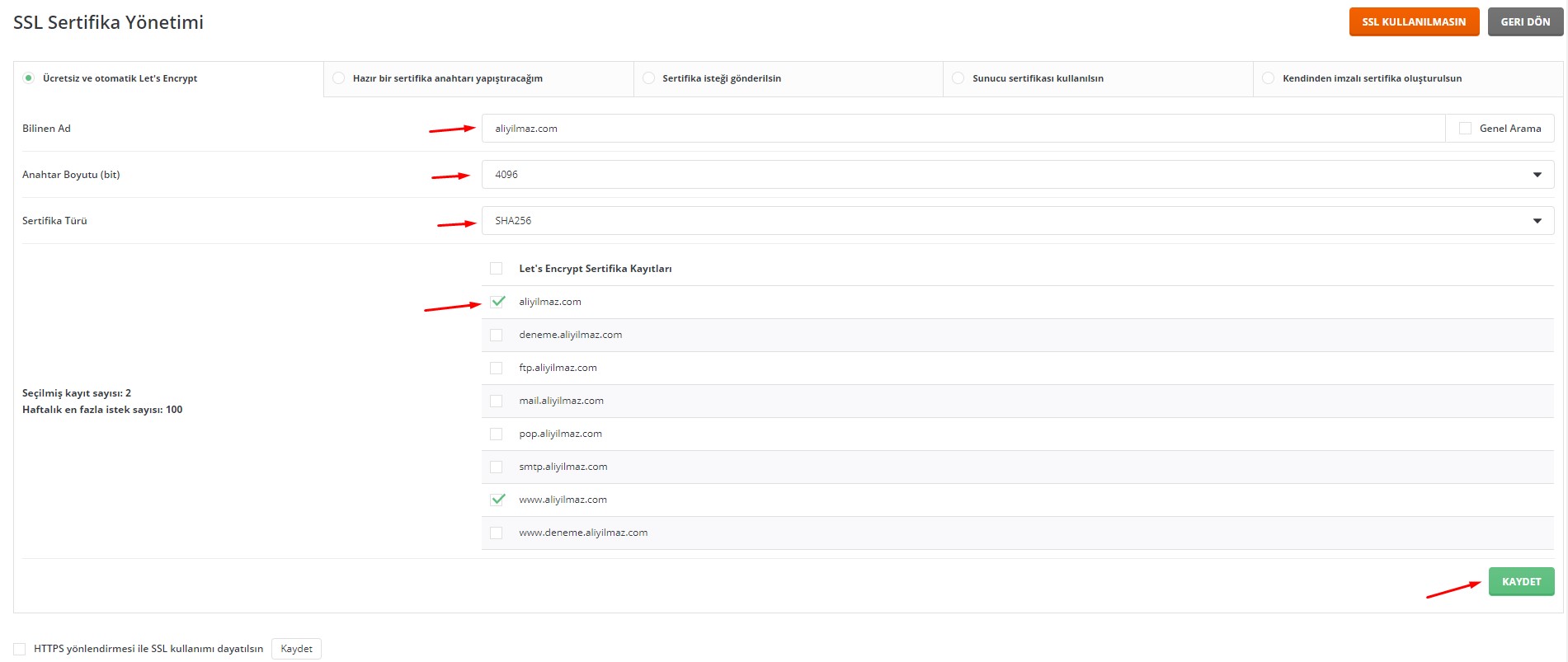Image resolution: width=1568 pixels, height=662 pixels.
Task: Enable the mail.aliyilmaz.com record checkbox
Action: pos(496,401)
